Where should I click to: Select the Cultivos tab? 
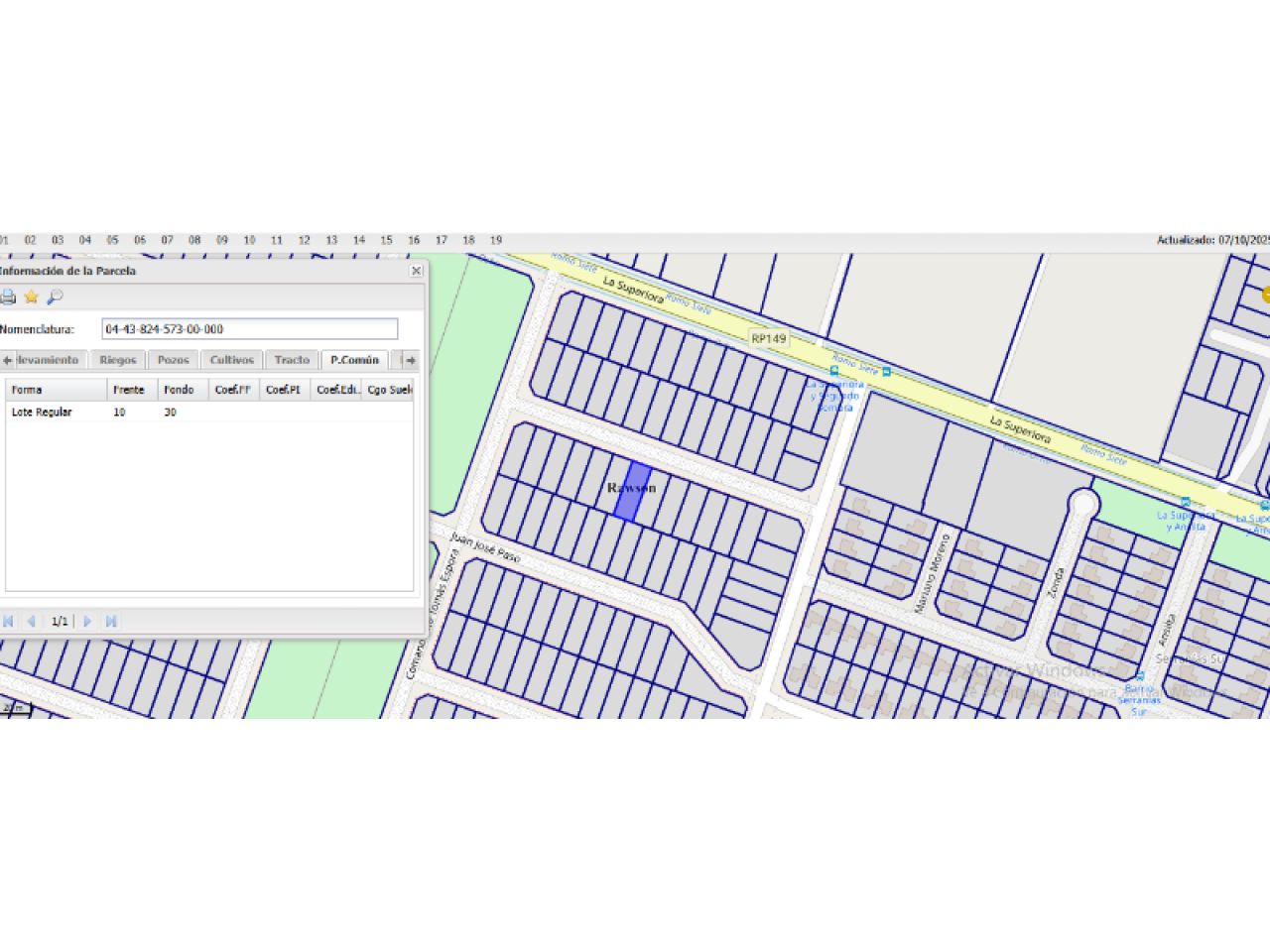coord(231,360)
